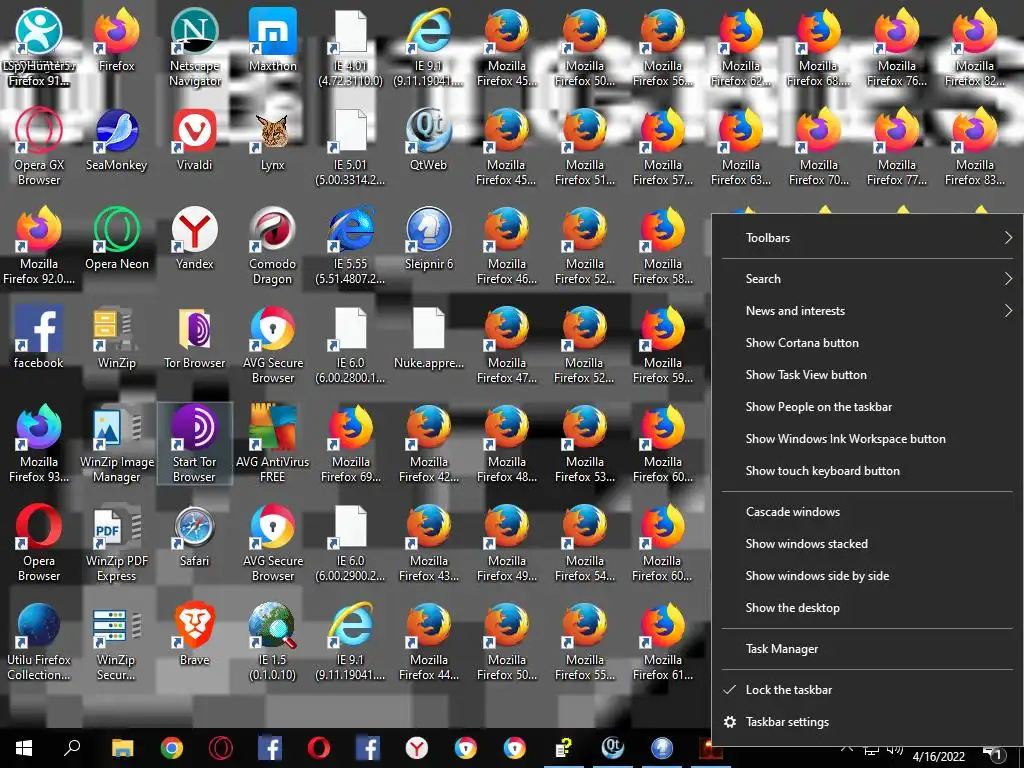1024x768 pixels.
Task: Choose Cascade windows from the menu
Action: [x=867, y=512]
